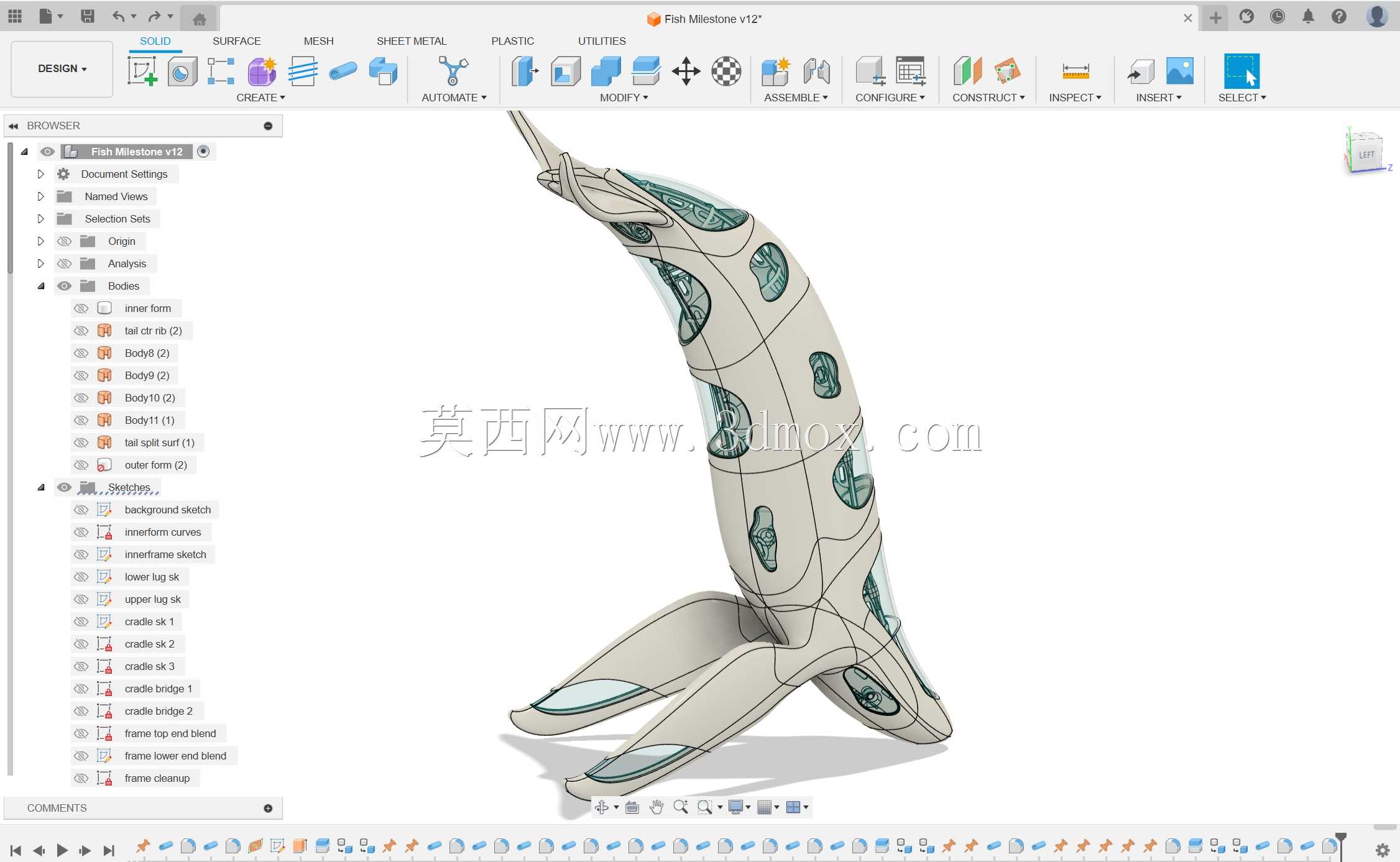This screenshot has height=862, width=1400.
Task: Select the Coil tool icon
Action: 303,71
